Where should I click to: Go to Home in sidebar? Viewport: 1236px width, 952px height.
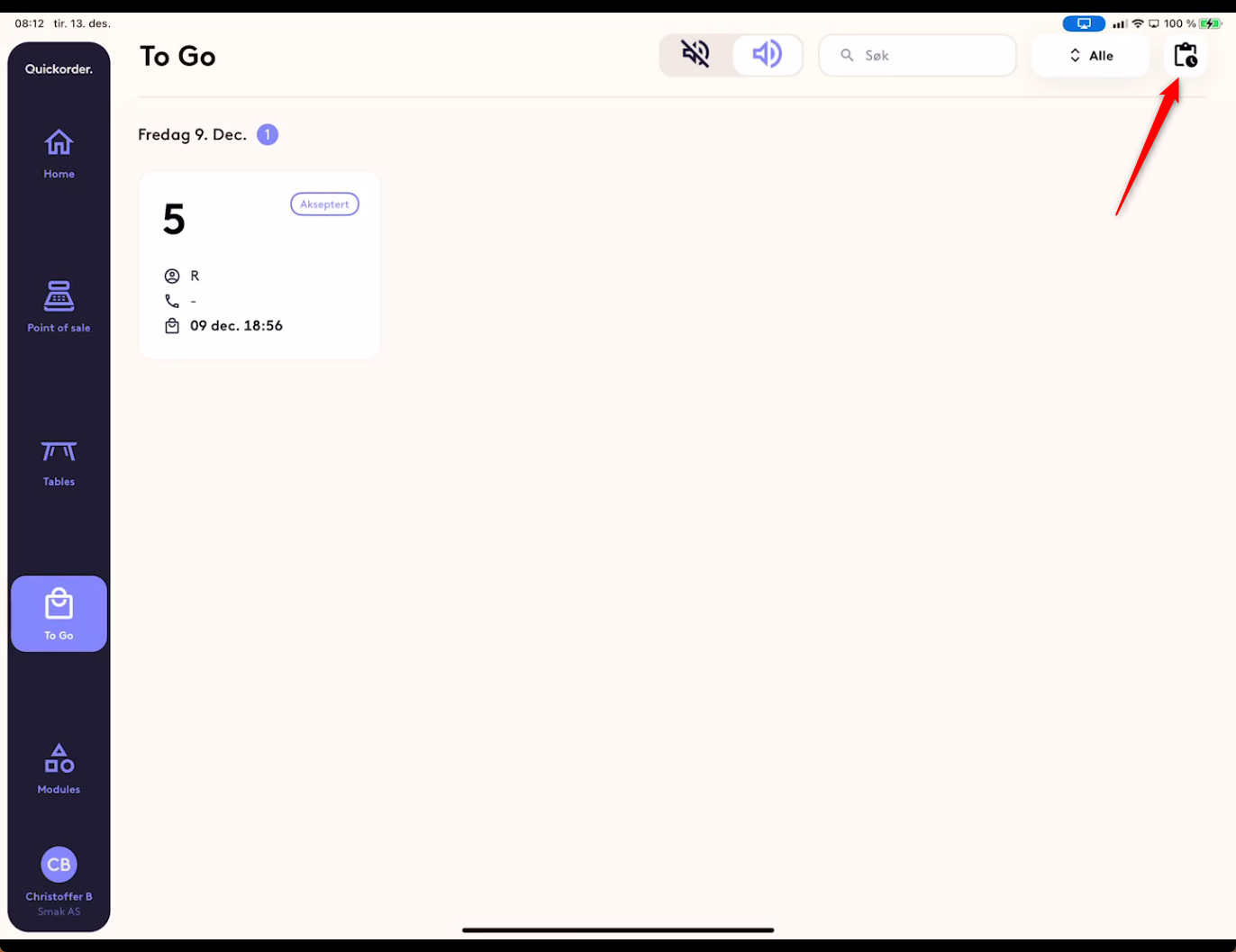[59, 153]
